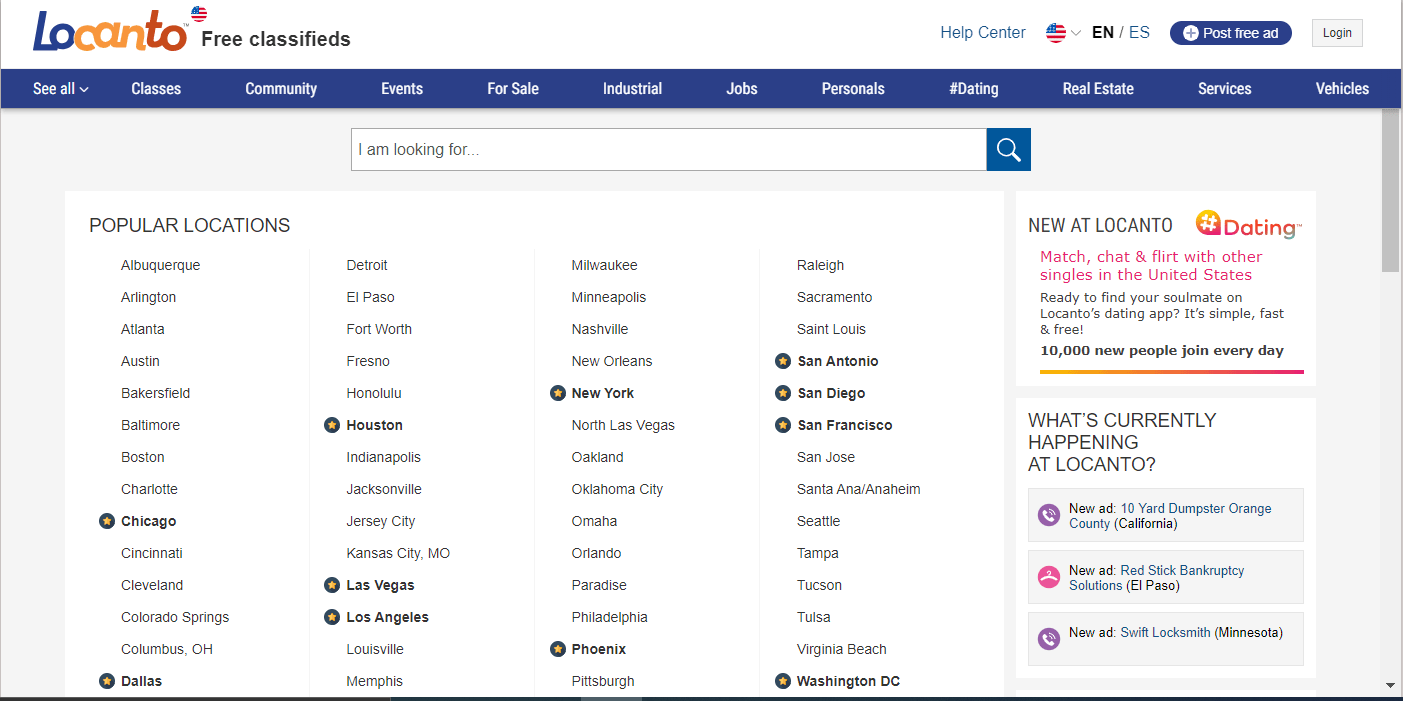Open the Events category

tap(402, 89)
